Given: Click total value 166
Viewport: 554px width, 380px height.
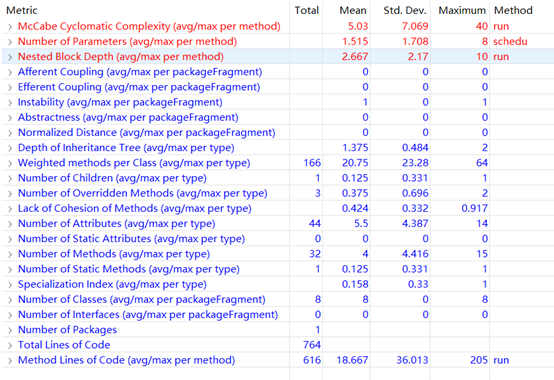Looking at the screenshot, I should (x=312, y=163).
